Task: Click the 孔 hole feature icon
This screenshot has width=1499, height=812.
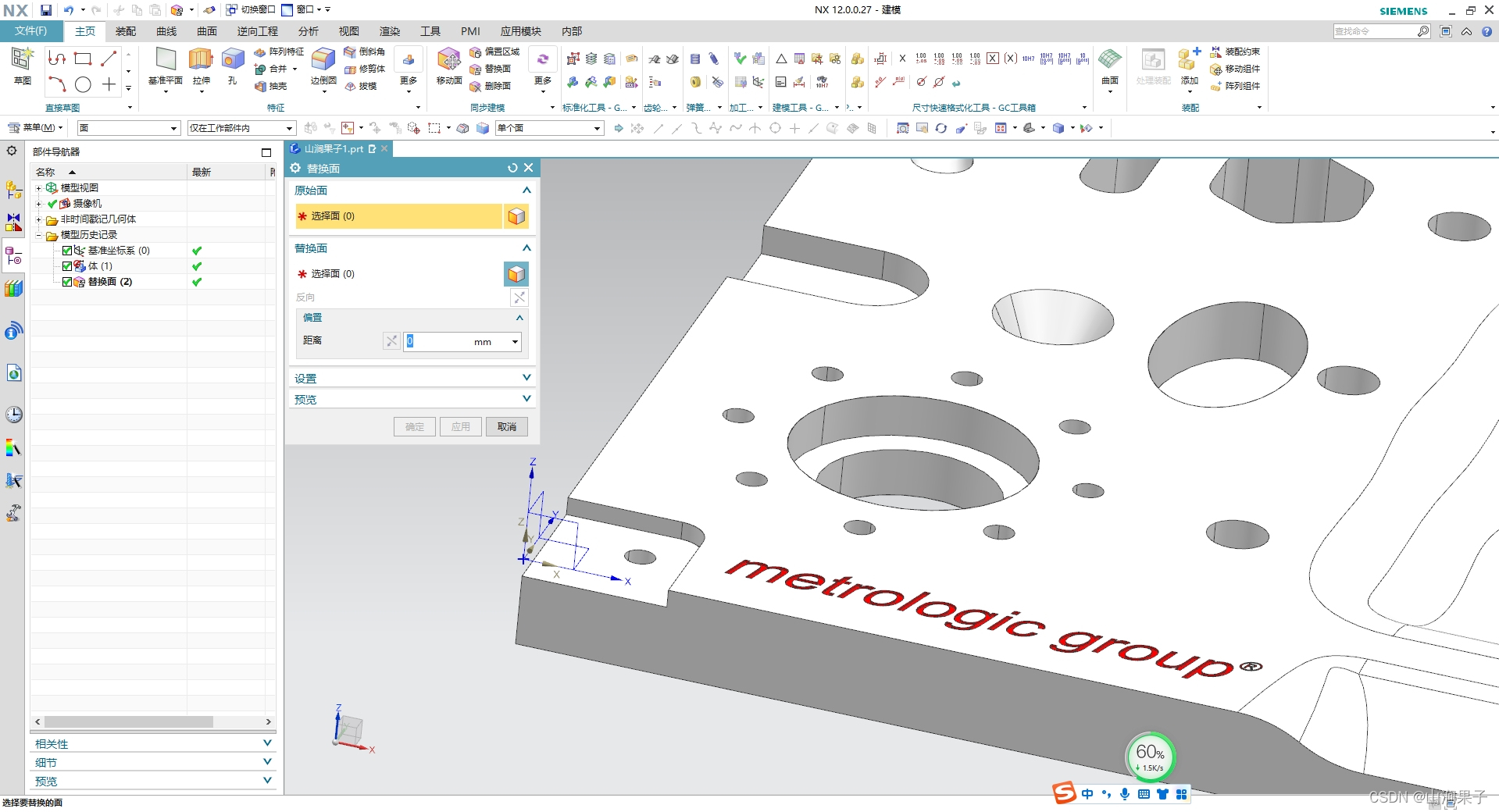Action: (x=232, y=60)
